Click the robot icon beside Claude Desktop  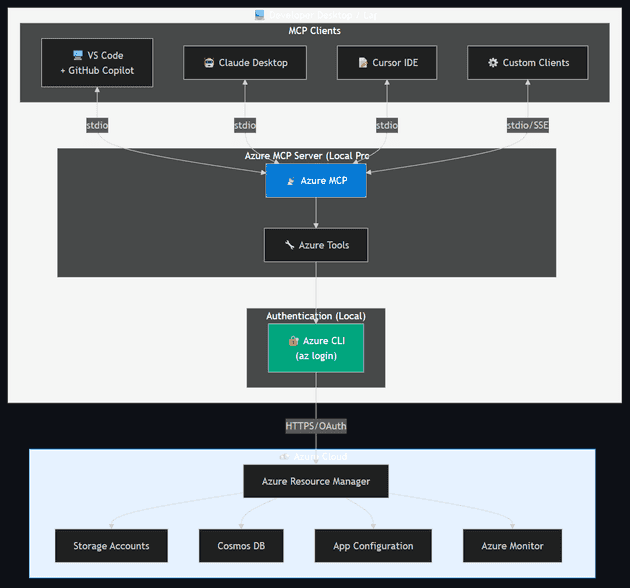pyautogui.click(x=208, y=63)
